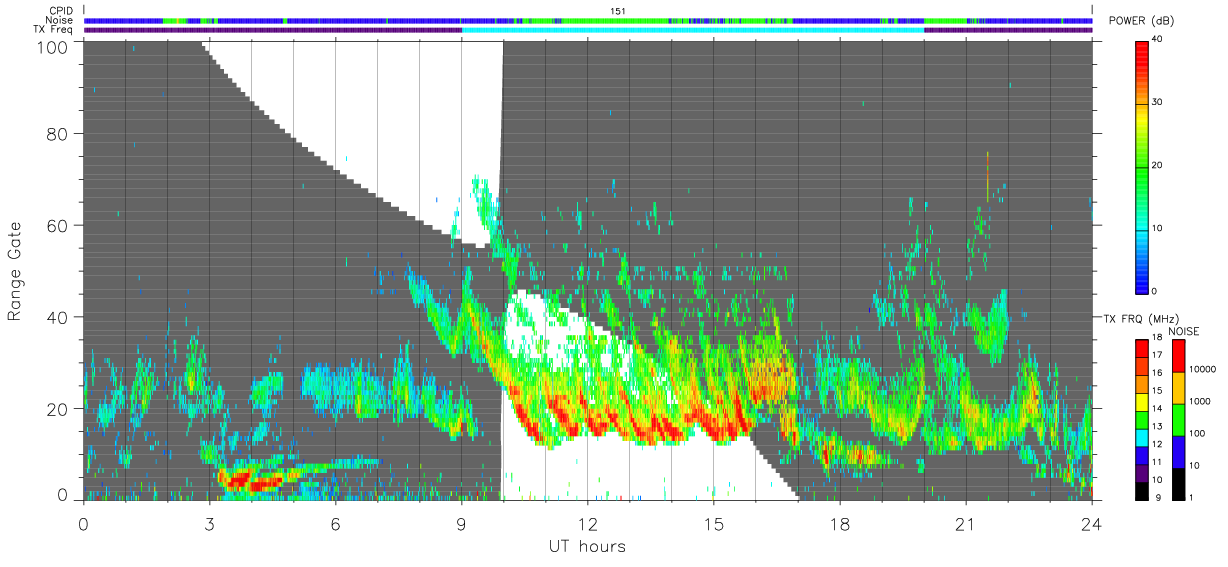Click UT hour tick label 3

209,523
